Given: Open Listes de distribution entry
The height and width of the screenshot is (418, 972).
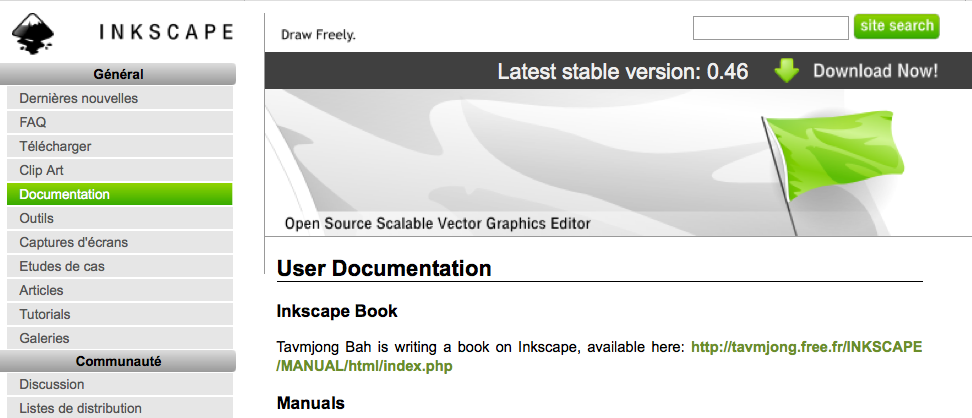Looking at the screenshot, I should tap(120, 408).
